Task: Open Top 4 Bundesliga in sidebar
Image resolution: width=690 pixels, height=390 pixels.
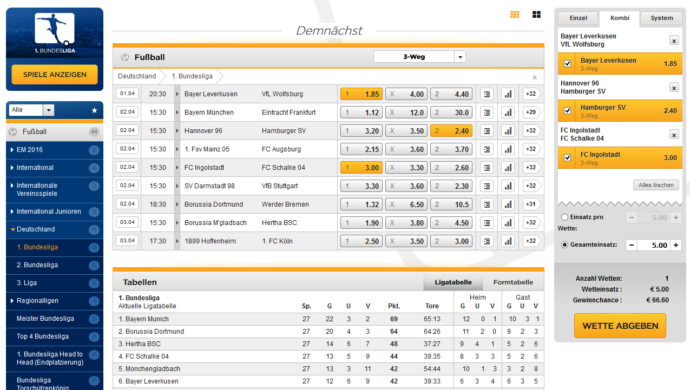Action: coord(55,337)
